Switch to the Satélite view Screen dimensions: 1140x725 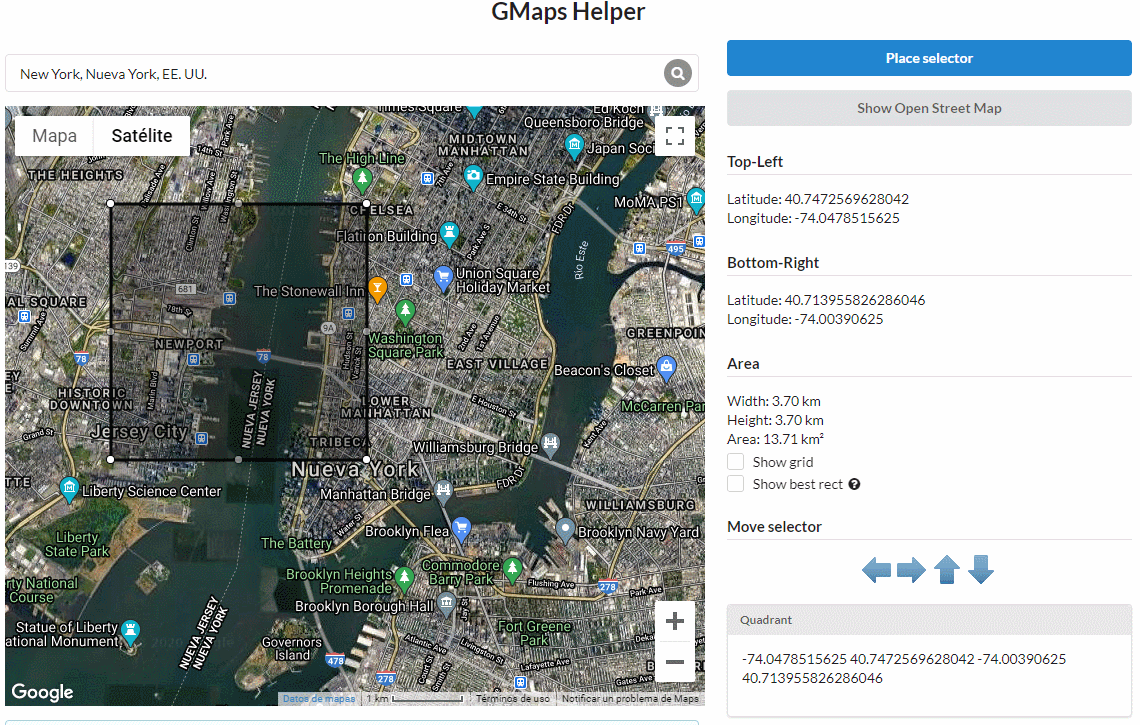tap(140, 135)
